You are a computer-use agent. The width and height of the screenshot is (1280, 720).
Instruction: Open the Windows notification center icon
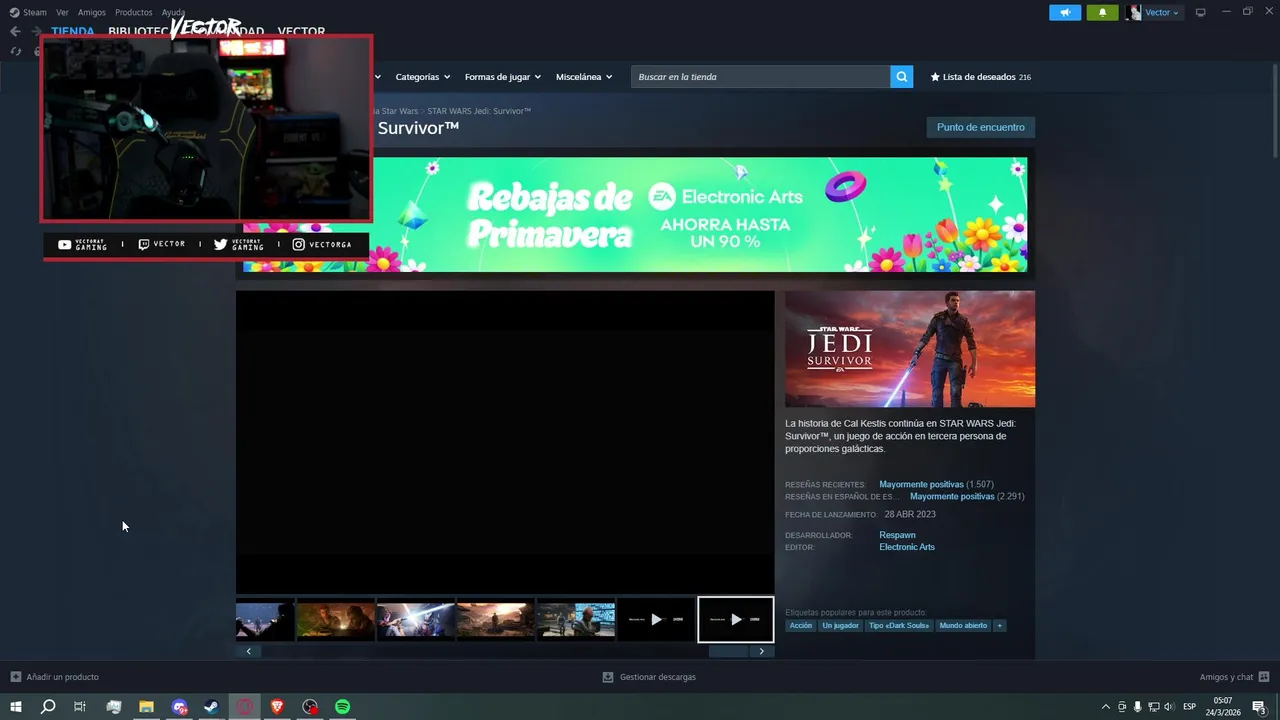coord(1260,707)
